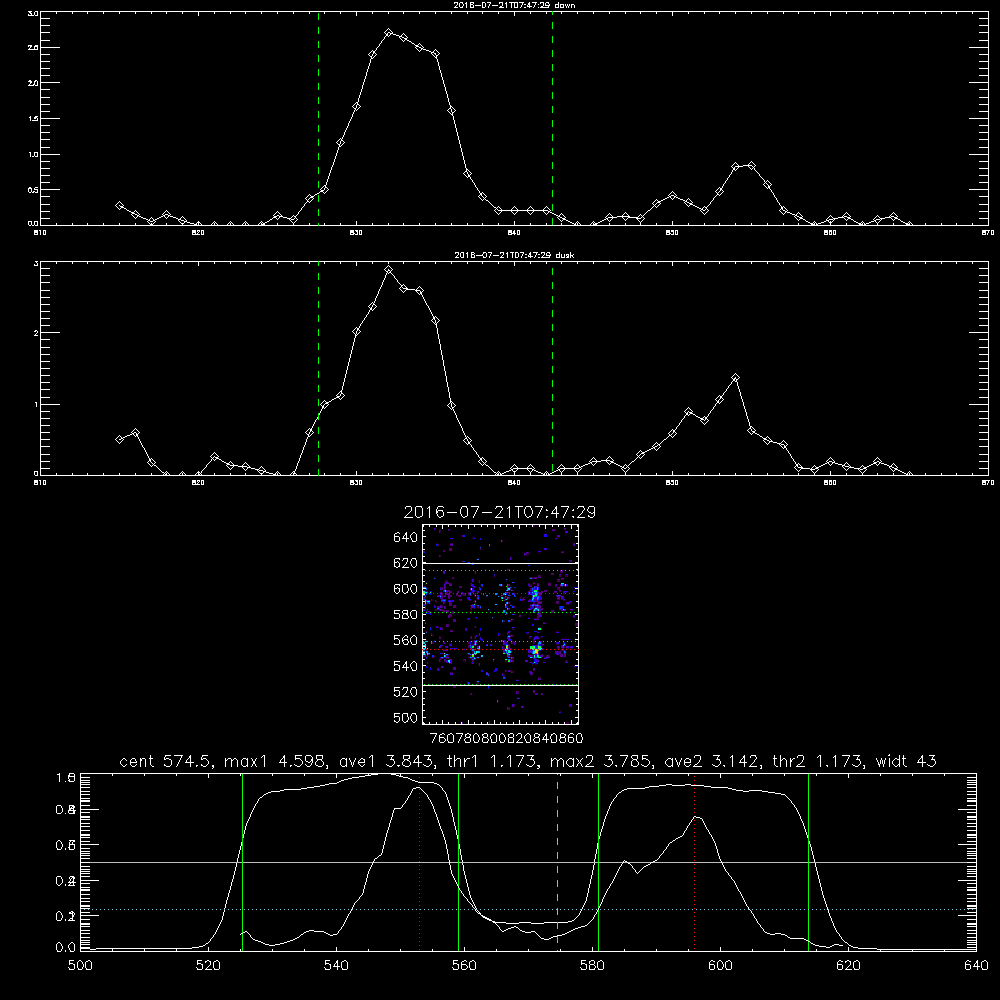The width and height of the screenshot is (1000, 1000).
Task: Click x-axis label 640 of the bottom plot
Action: tap(976, 966)
